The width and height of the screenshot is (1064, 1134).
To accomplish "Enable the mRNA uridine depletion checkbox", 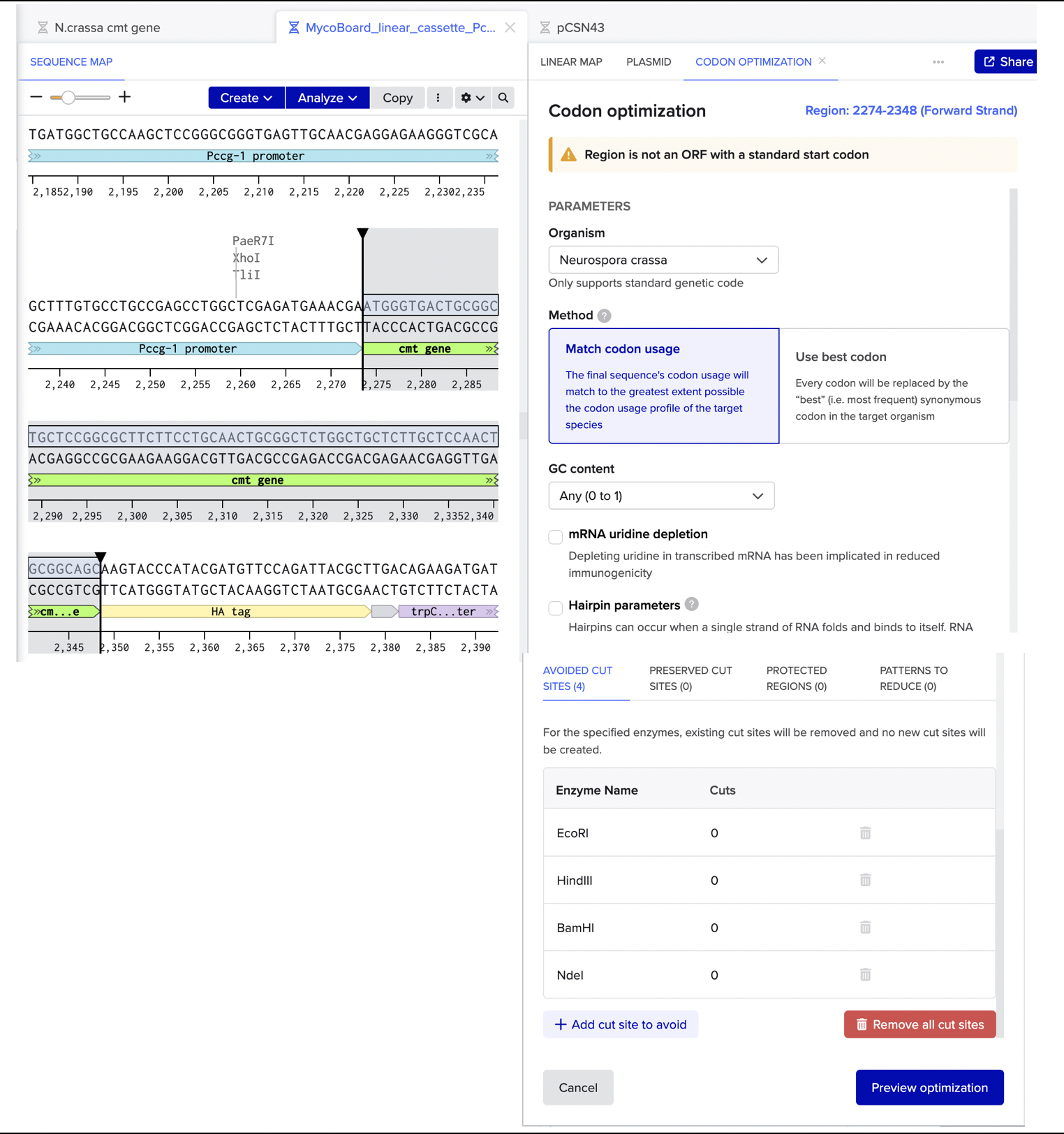I will point(556,536).
